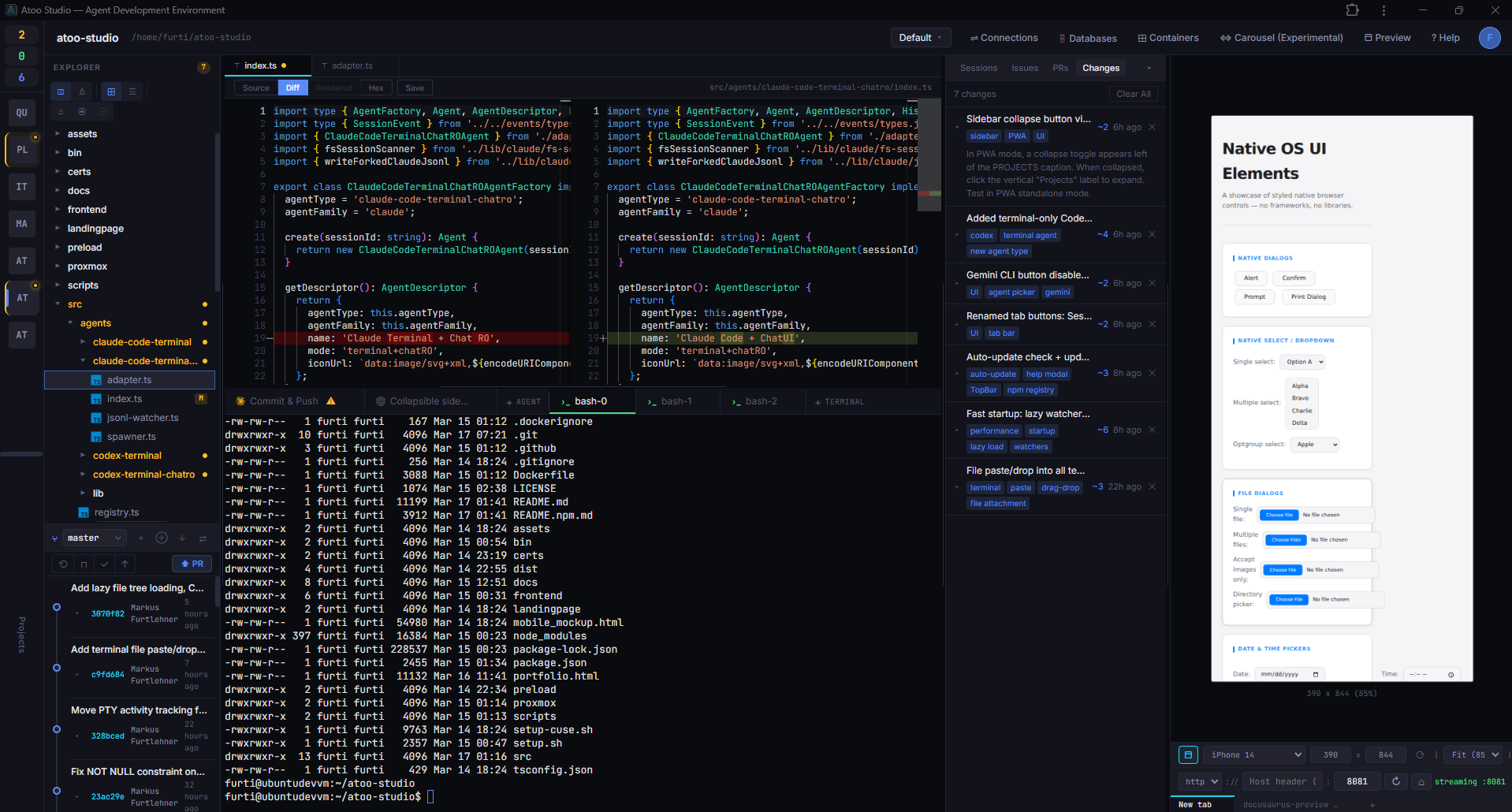The image size is (1512, 812).
Task: Click Clear All in the Changes panel
Action: (x=1133, y=94)
